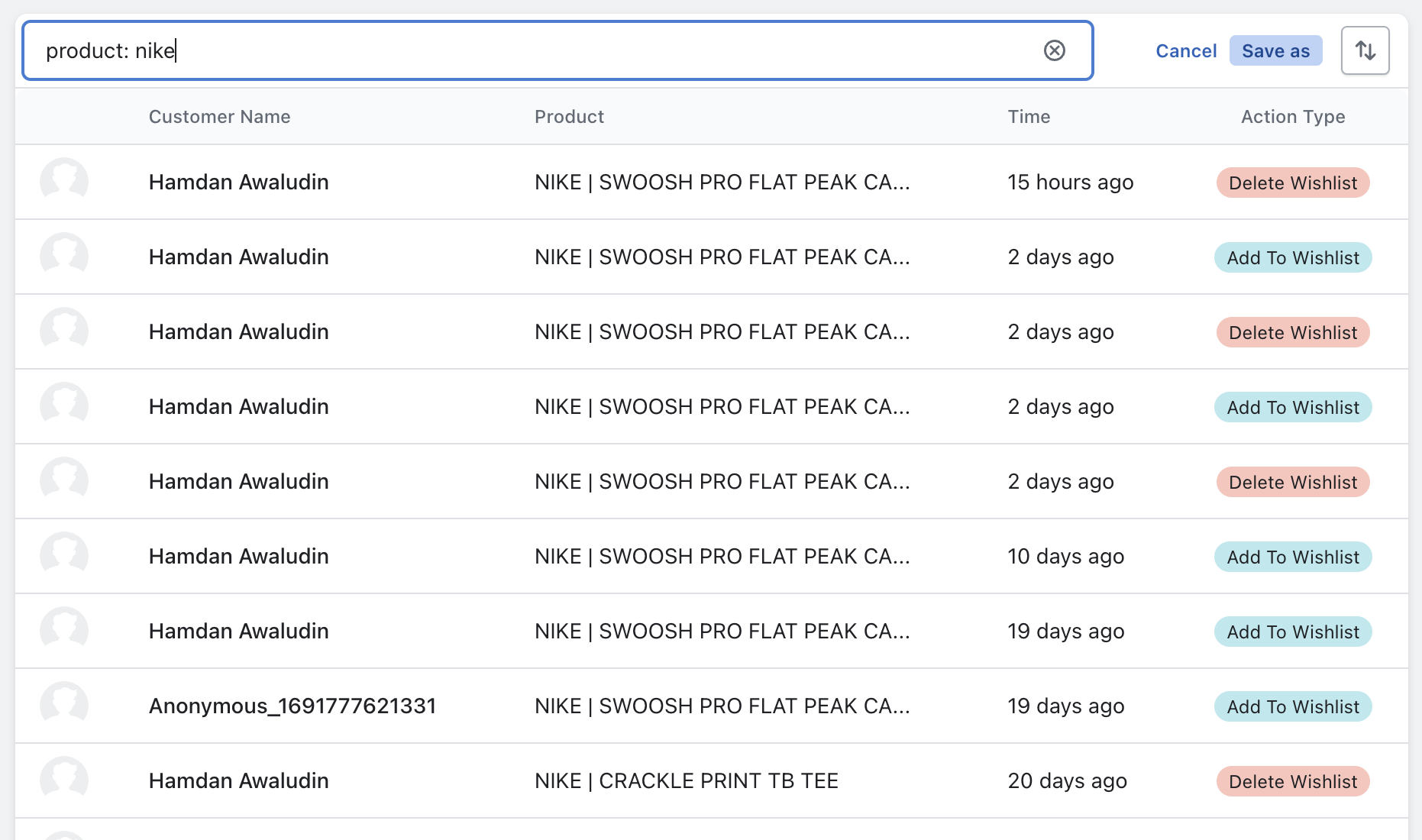Click Delete Wishlist badge from 15 hours ago
The image size is (1422, 840).
1292,183
